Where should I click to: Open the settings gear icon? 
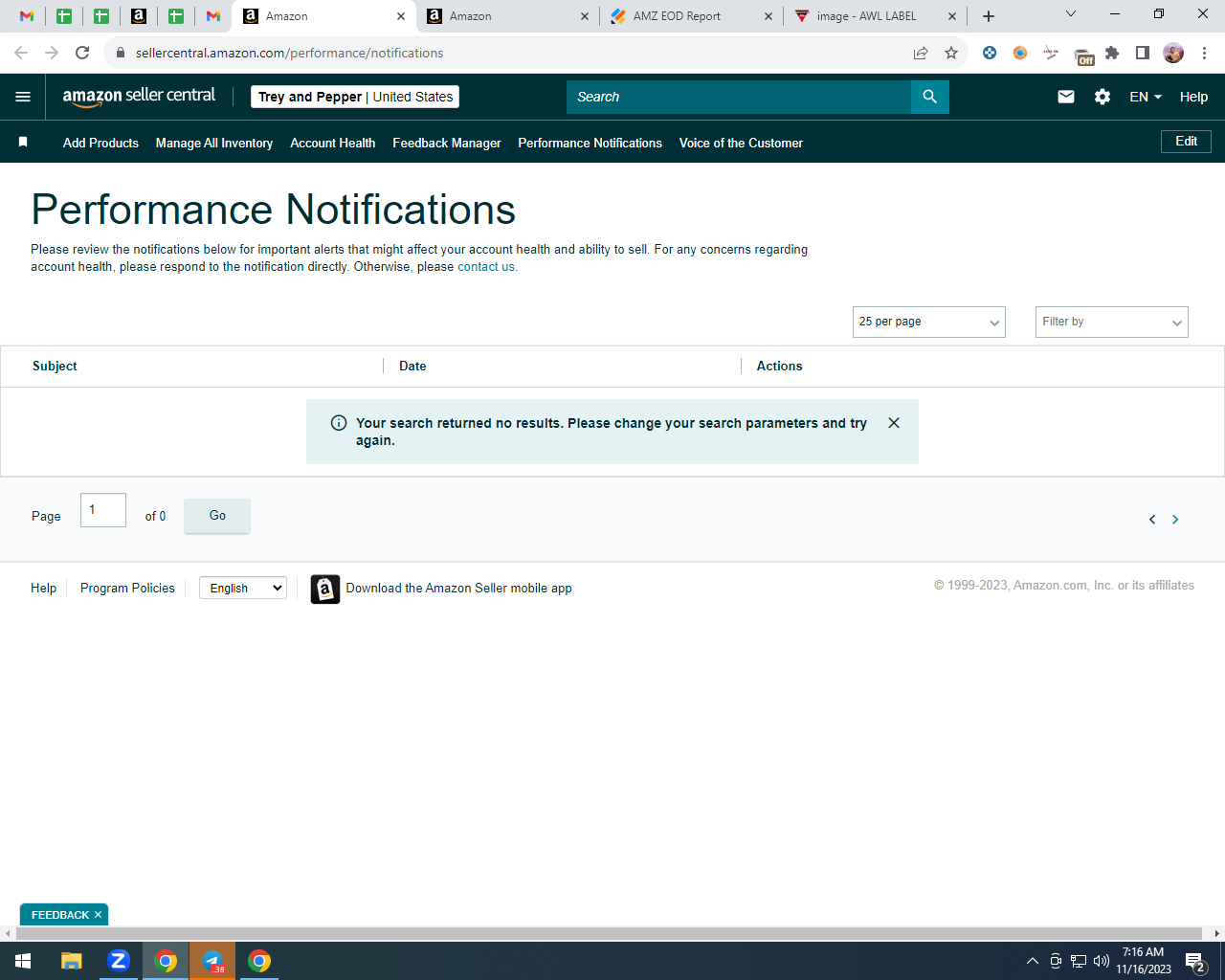click(x=1102, y=97)
